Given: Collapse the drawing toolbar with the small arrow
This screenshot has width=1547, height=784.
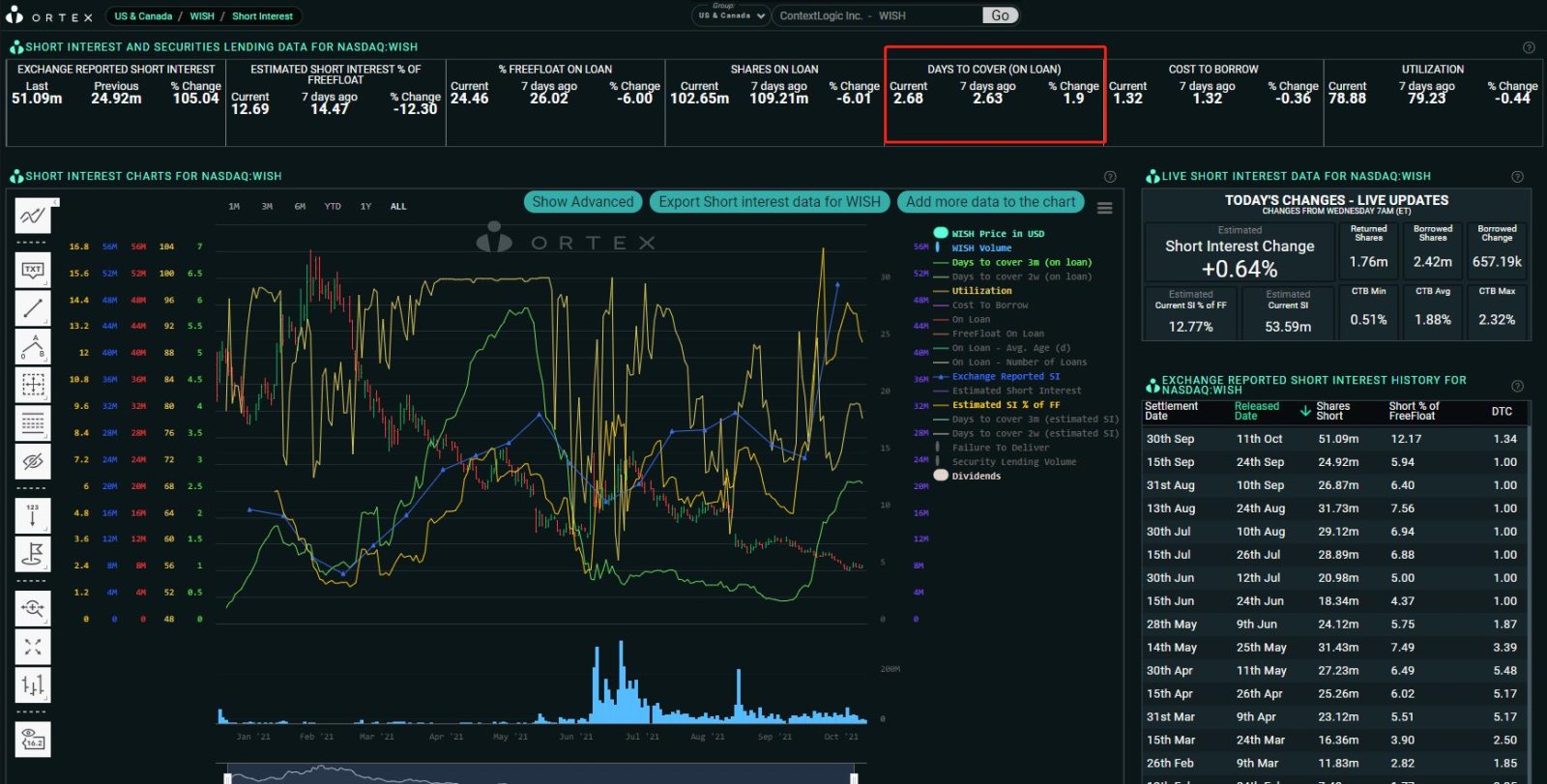Looking at the screenshot, I should 55,202.
